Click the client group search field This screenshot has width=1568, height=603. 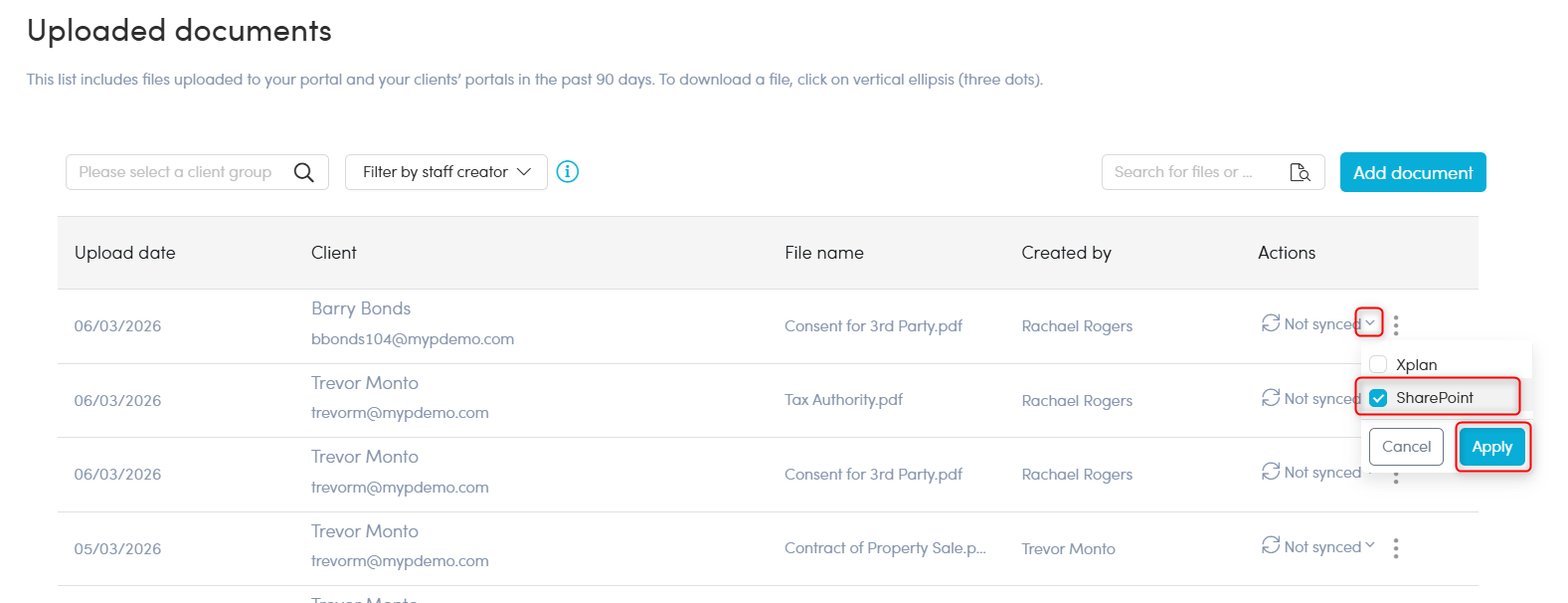pos(176,172)
